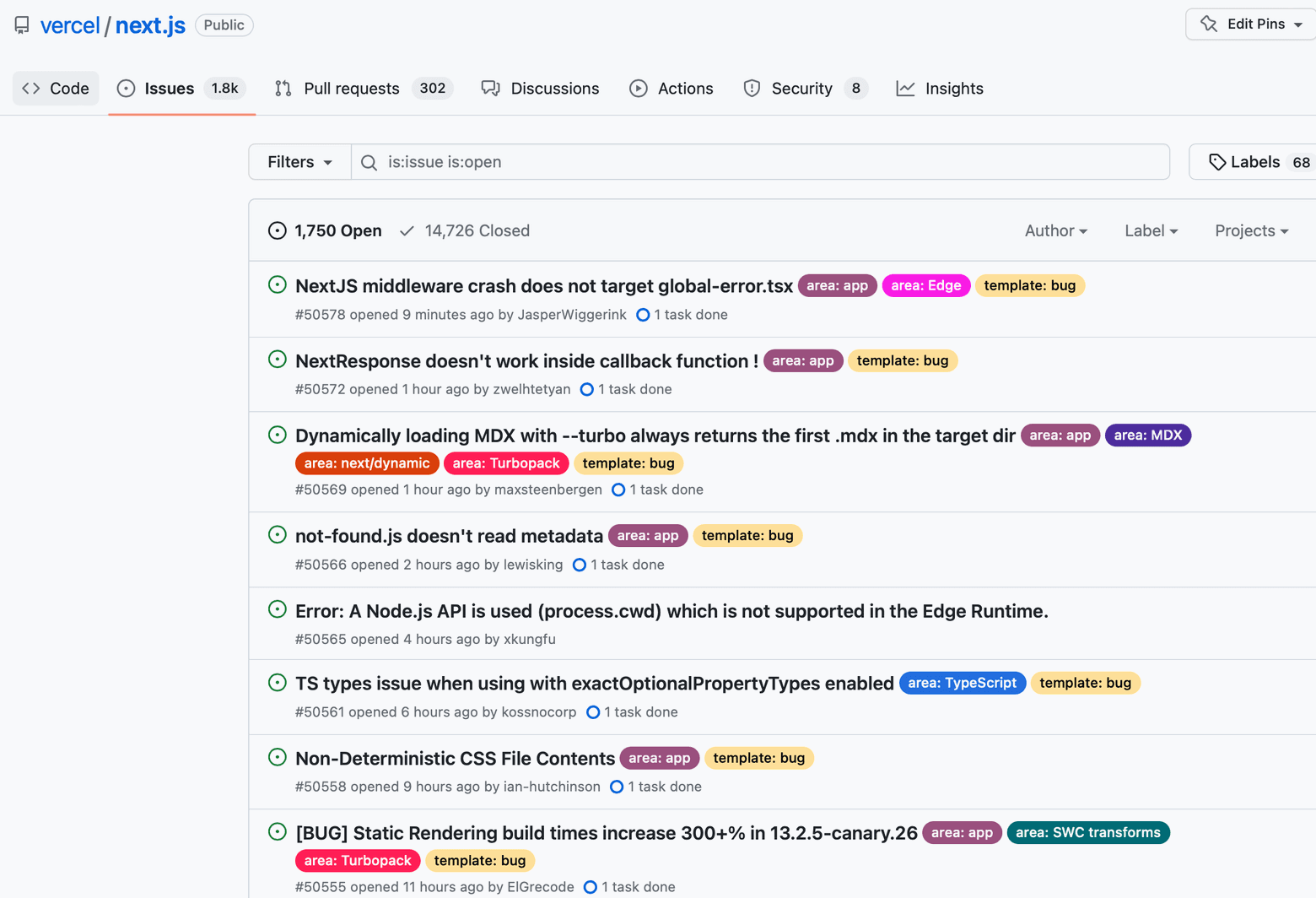The image size is (1316, 898).
Task: Select the Issues tab
Action: click(181, 89)
